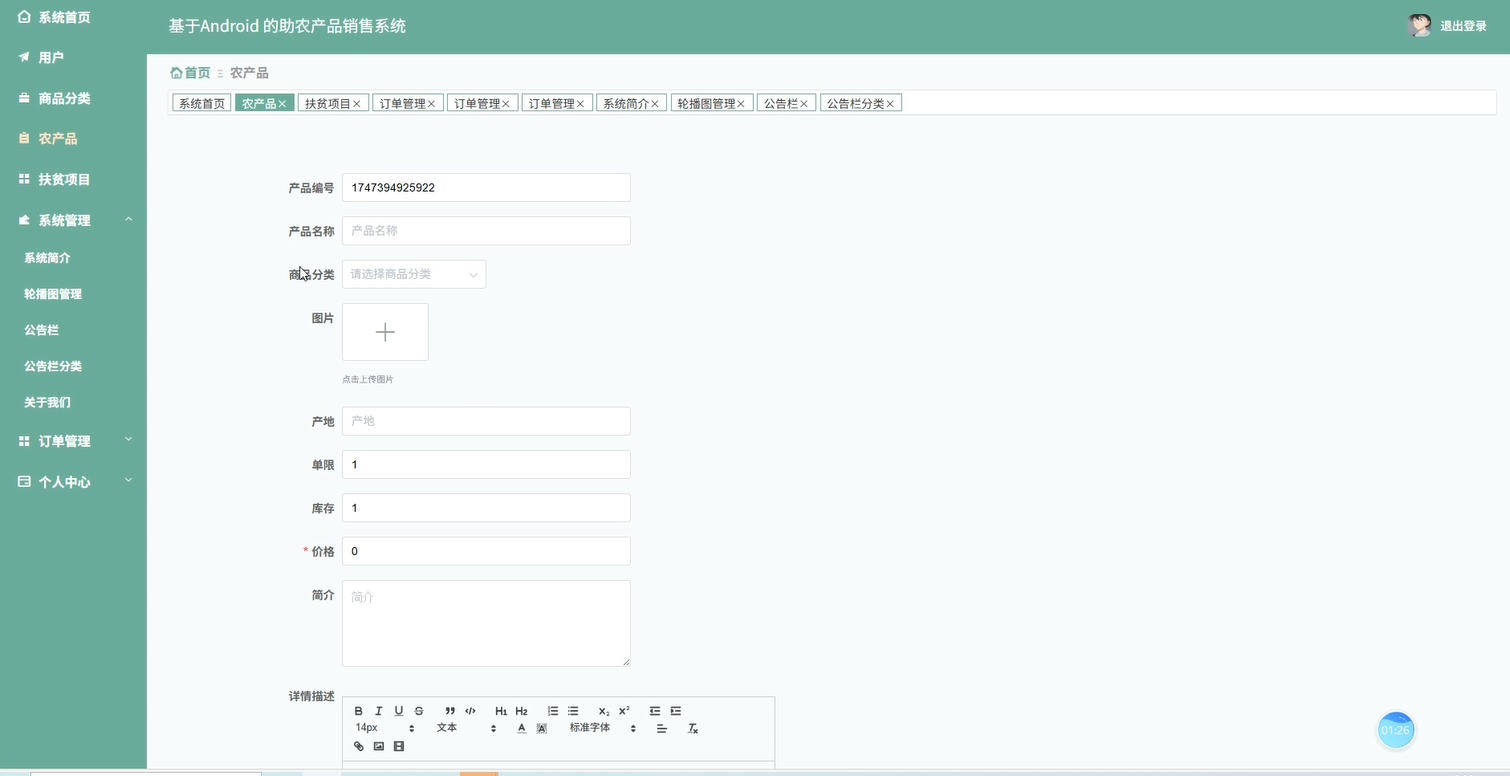Focus the 单限 input field
The height and width of the screenshot is (776, 1510).
click(486, 464)
